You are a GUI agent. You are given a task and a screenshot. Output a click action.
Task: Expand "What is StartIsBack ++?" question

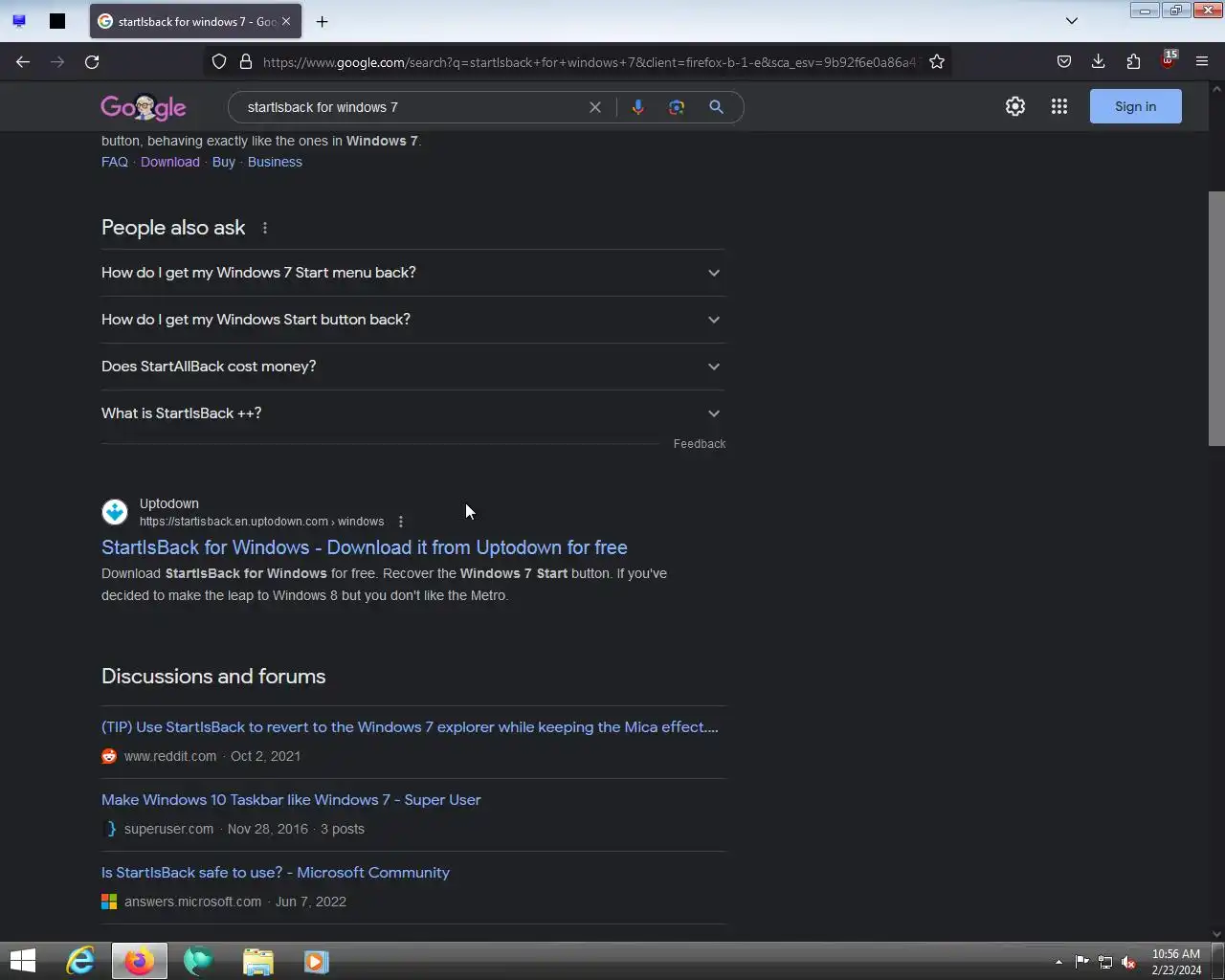coord(413,413)
